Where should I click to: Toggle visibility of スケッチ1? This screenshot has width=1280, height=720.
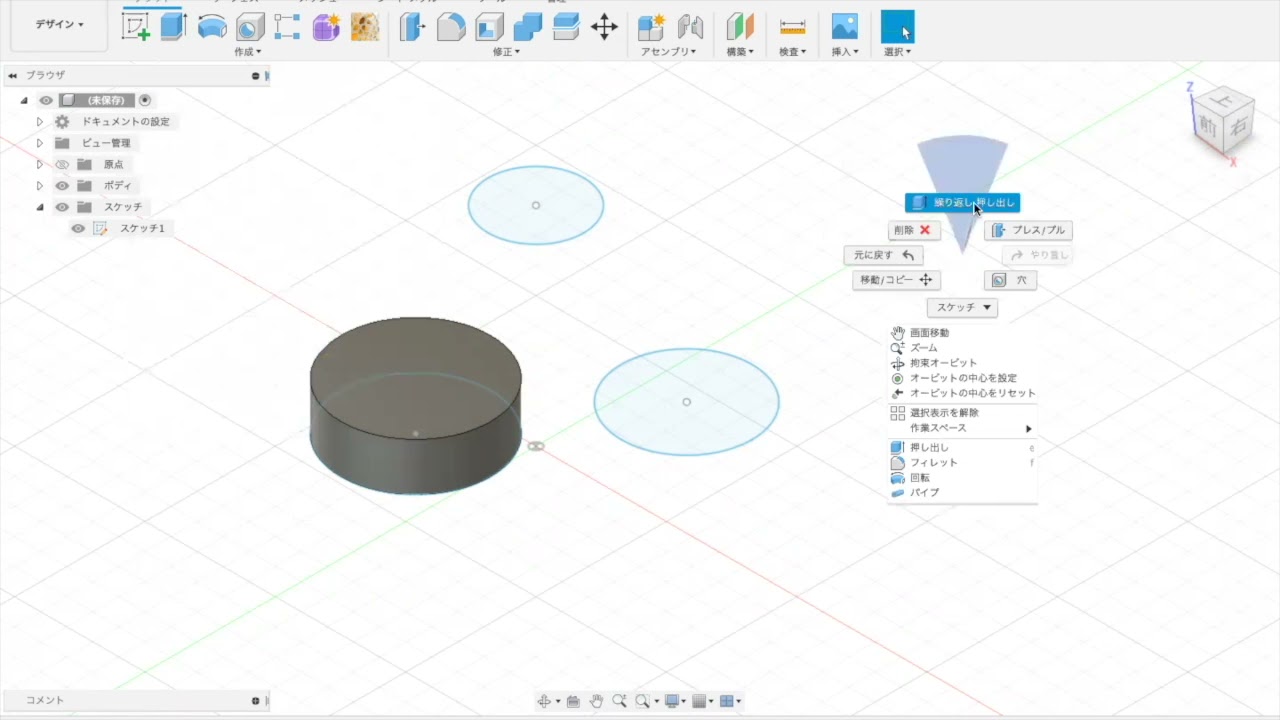[78, 229]
